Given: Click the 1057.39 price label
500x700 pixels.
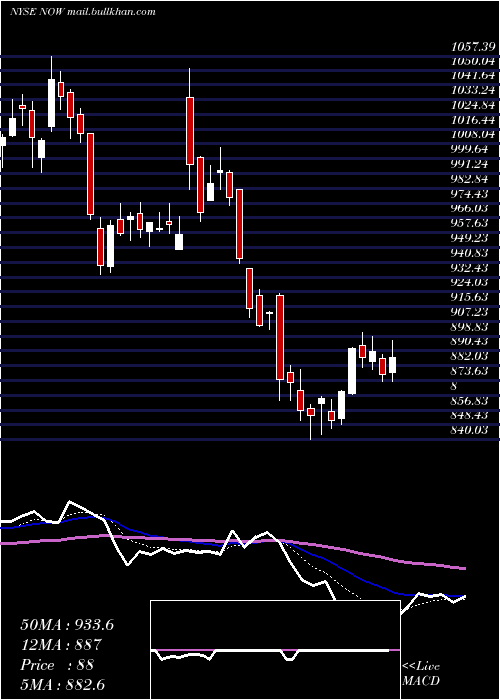Looking at the screenshot, I should click(x=473, y=46).
